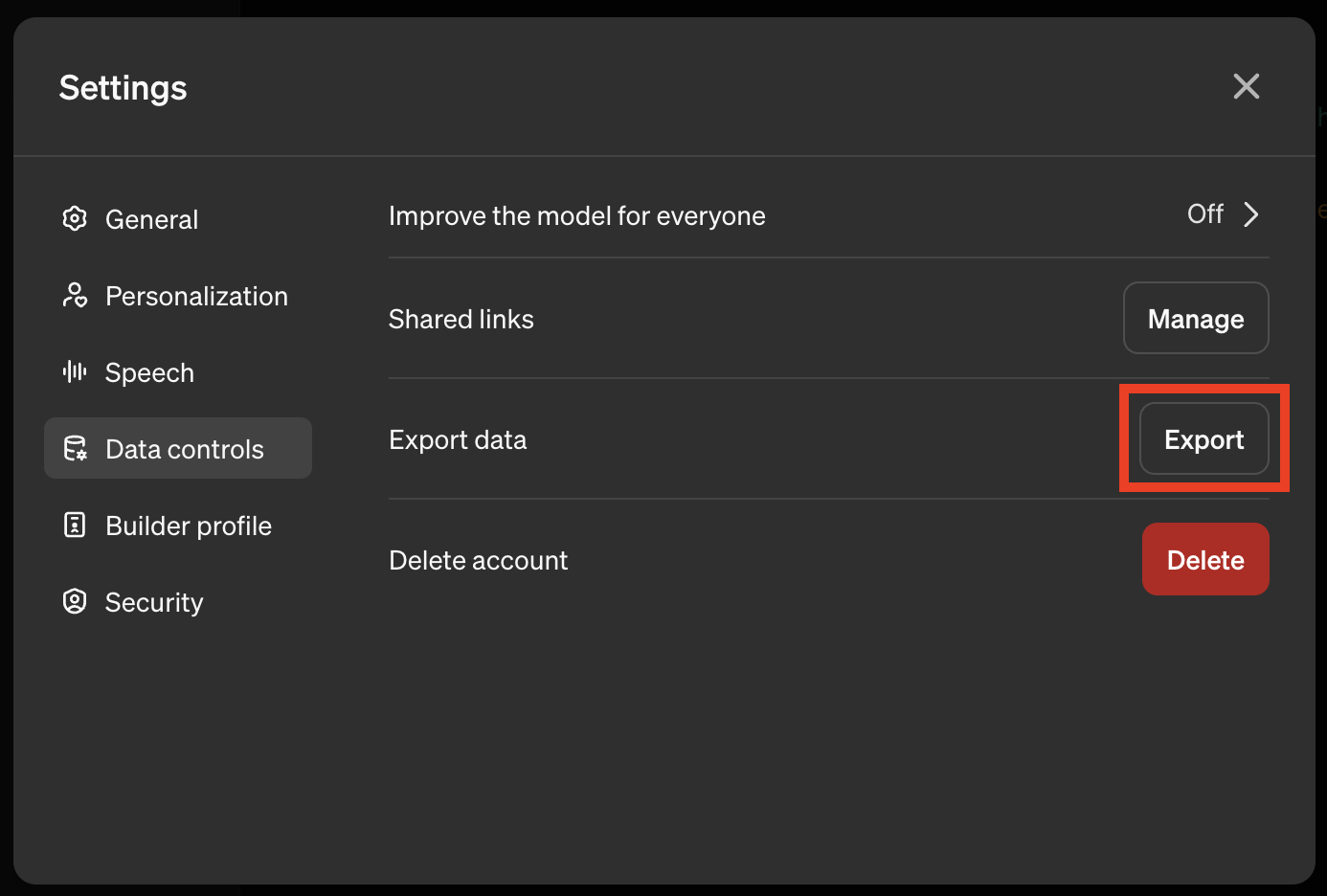Screen dimensions: 1327x896
Task: Click the 'Delete account' label
Action: point(479,560)
